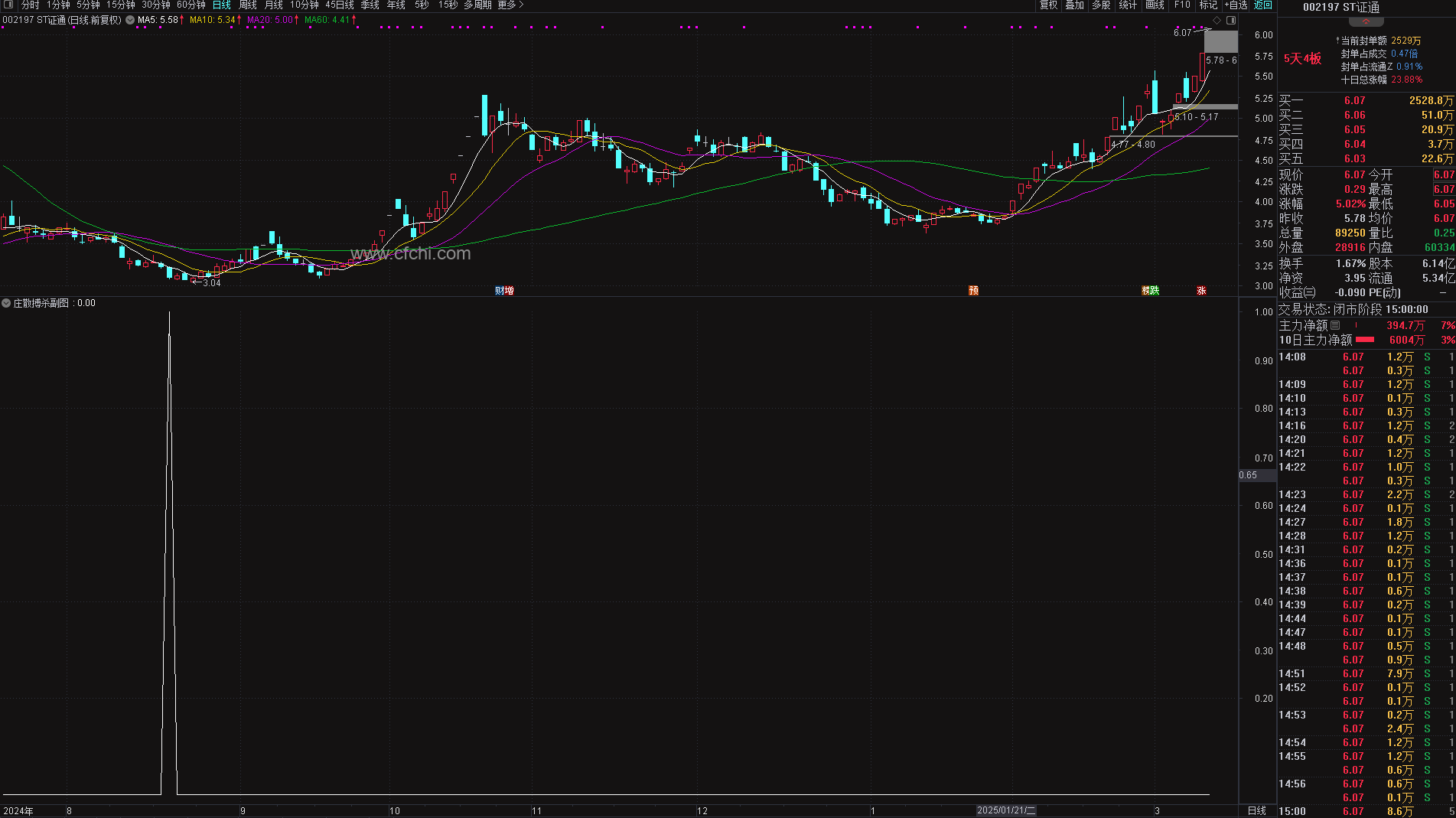
Task: Click the 返回 back button
Action: (x=1262, y=5)
